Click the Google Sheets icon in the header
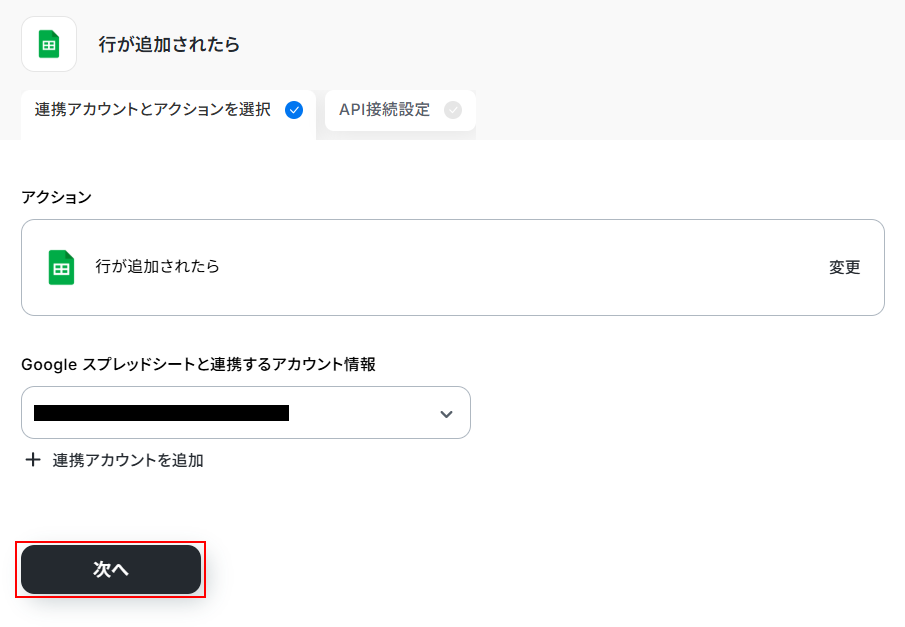905x627 pixels. coord(49,44)
